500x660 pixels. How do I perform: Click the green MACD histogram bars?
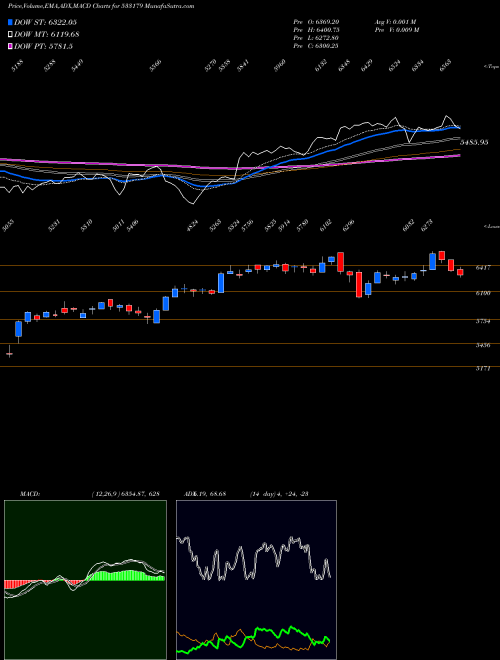126,576
